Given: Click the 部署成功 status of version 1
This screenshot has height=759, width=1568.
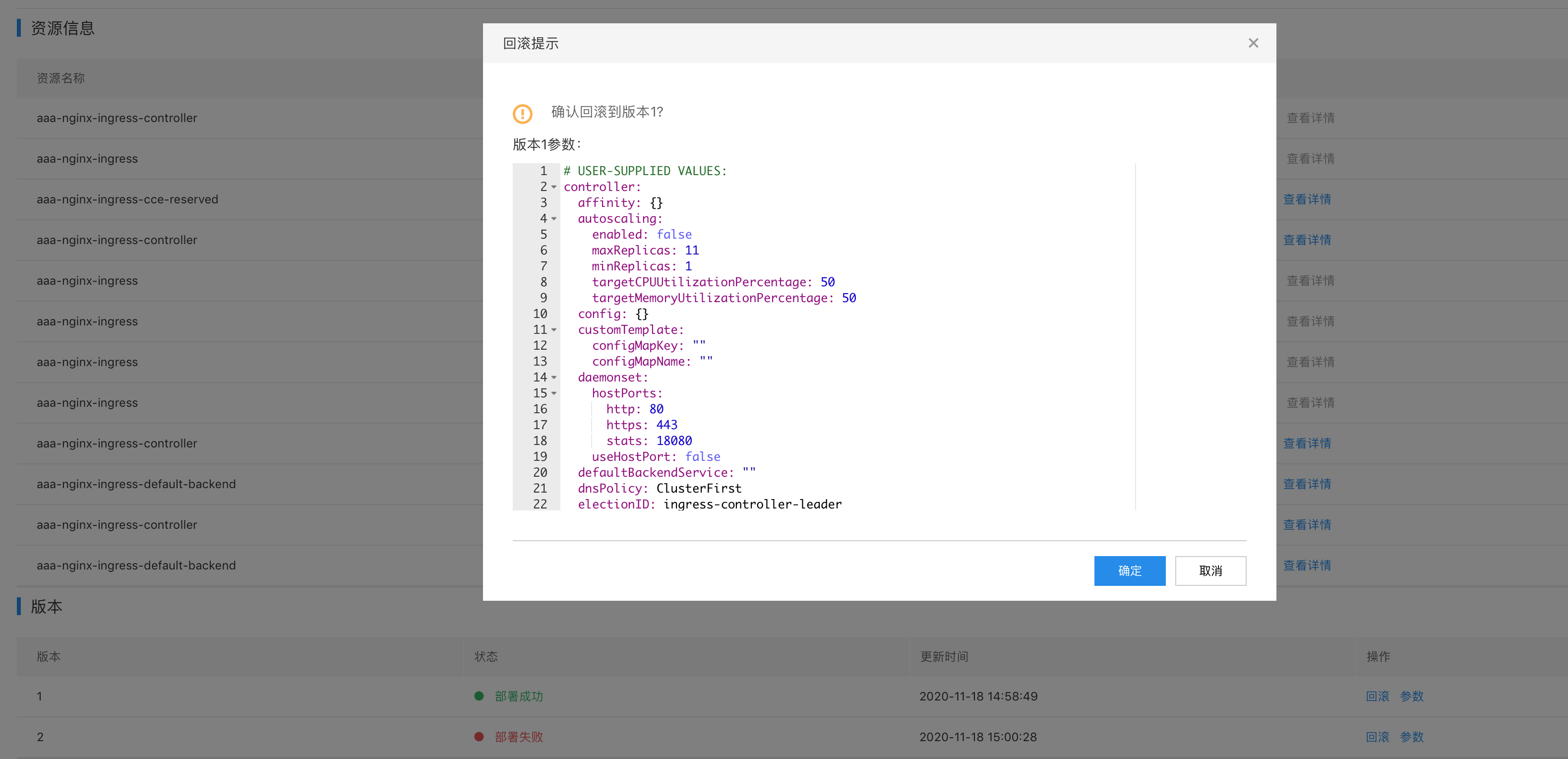Looking at the screenshot, I should point(519,696).
